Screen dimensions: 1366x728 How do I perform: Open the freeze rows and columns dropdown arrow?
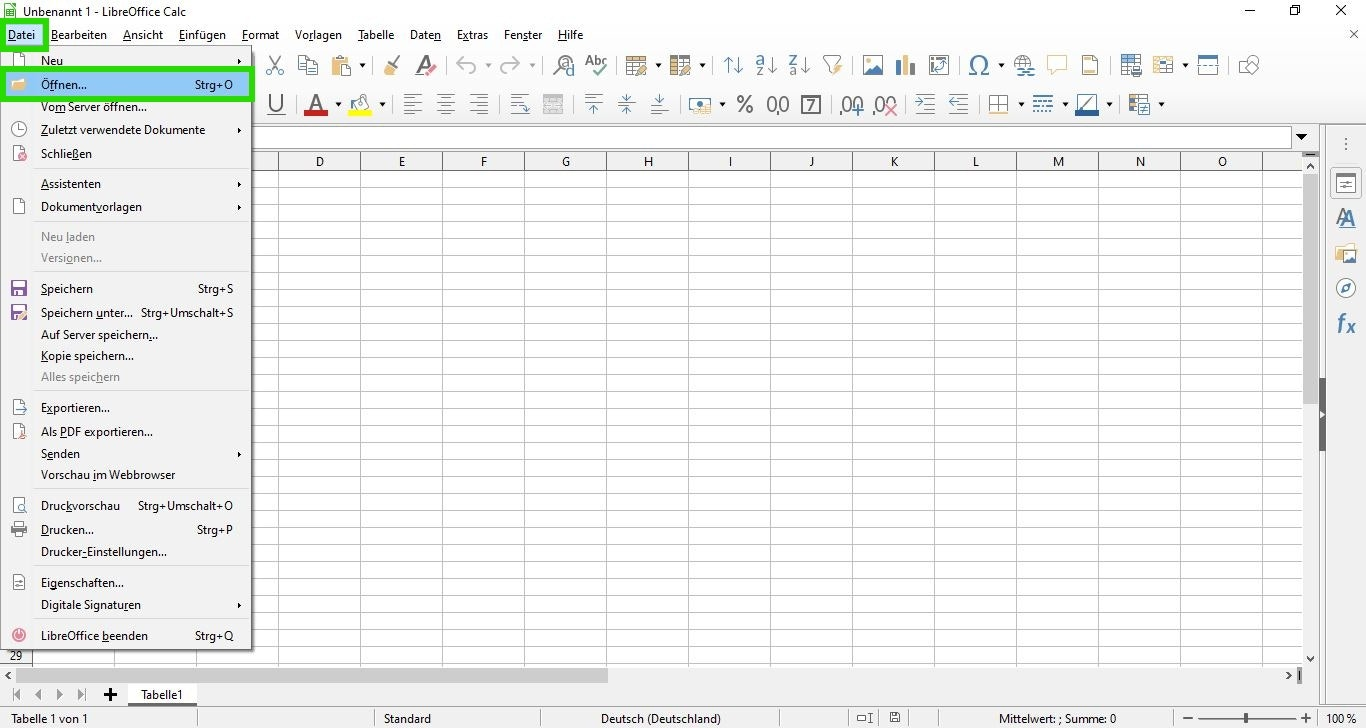coord(1185,66)
